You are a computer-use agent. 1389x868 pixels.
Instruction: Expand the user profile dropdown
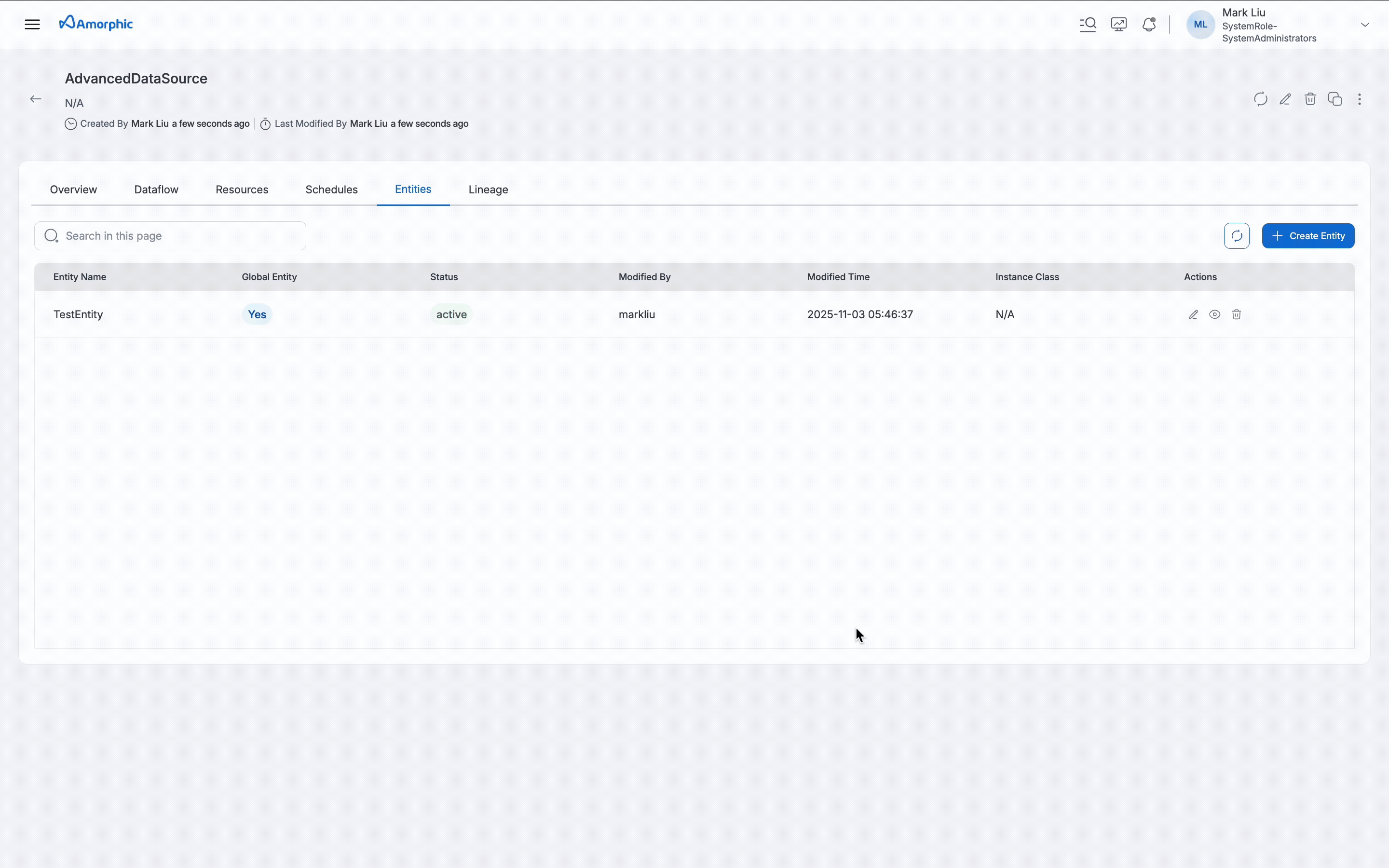pos(1365,24)
